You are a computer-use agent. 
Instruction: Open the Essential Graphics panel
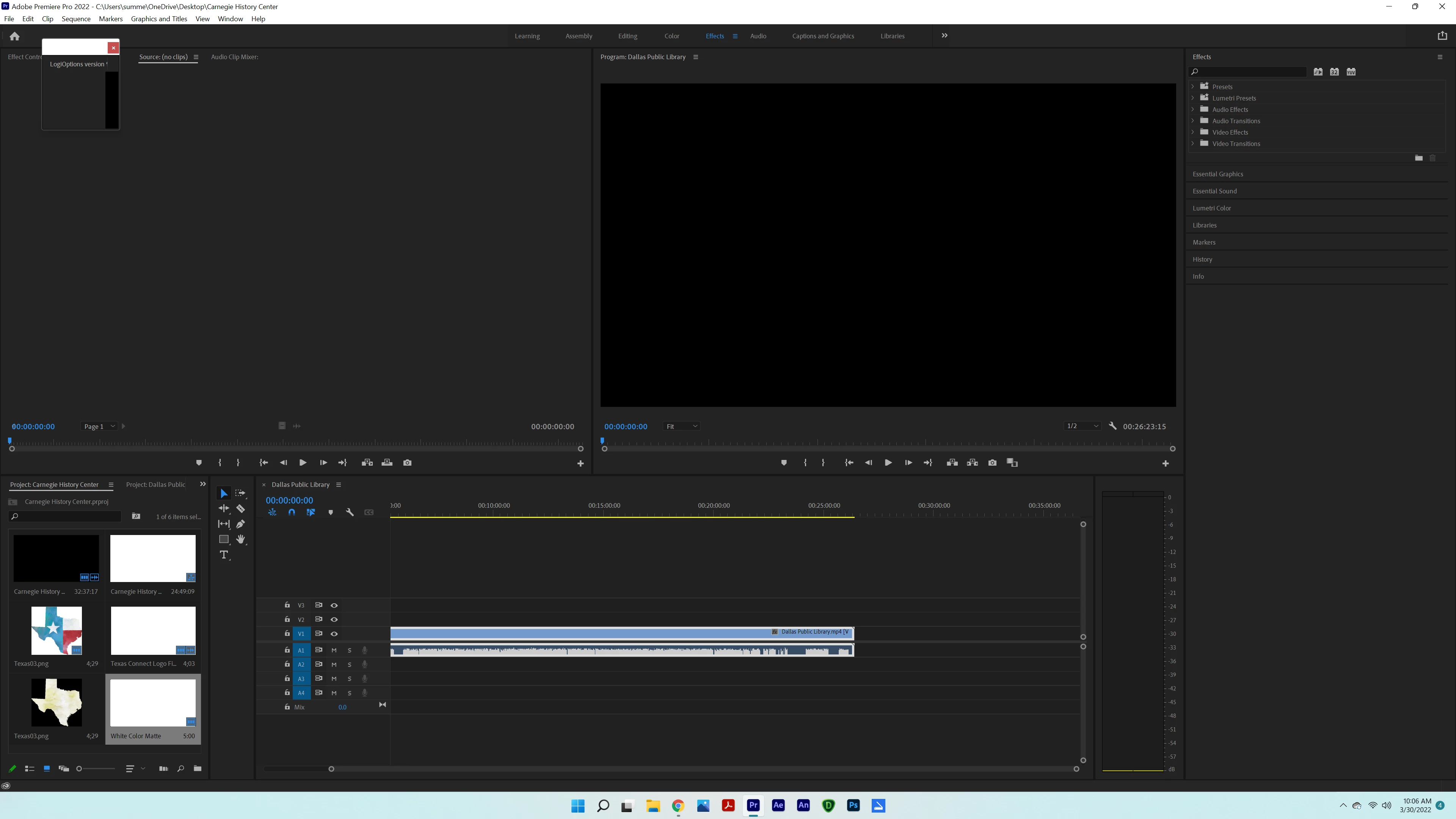1218,174
